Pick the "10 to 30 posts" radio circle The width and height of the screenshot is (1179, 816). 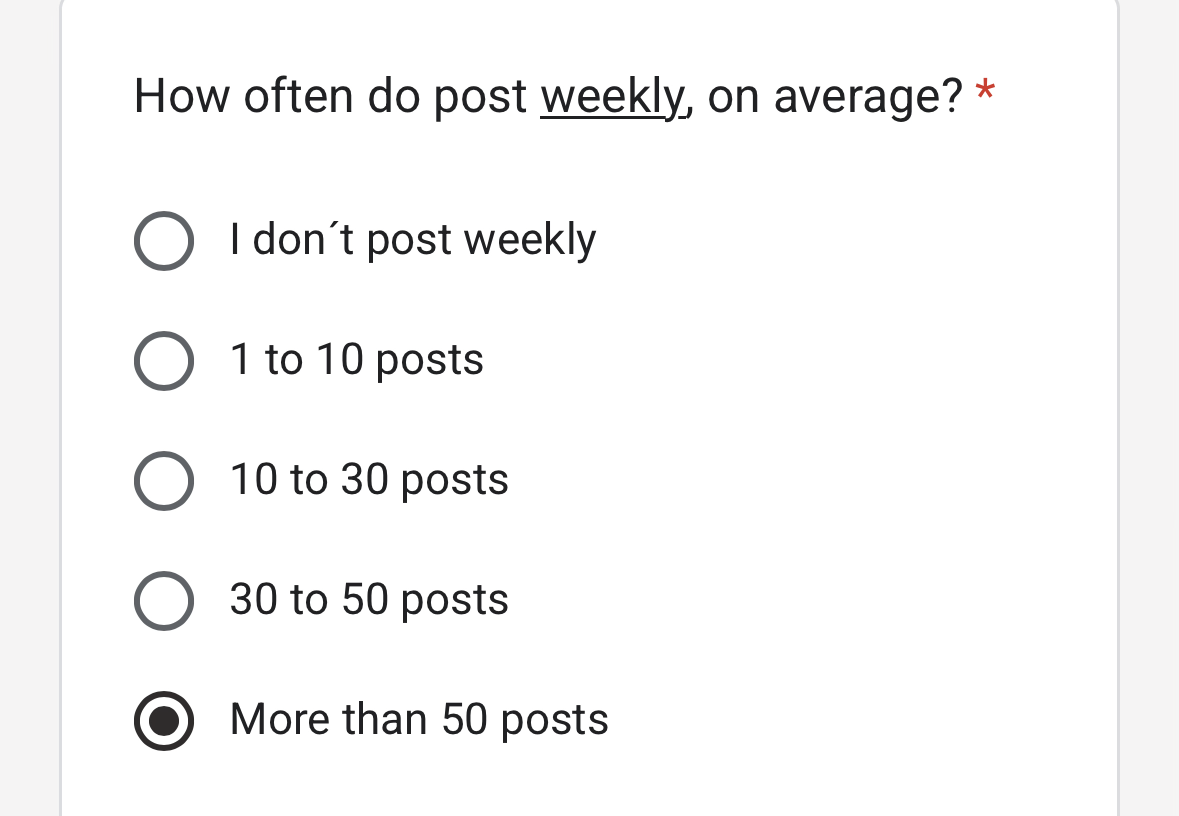point(163,481)
